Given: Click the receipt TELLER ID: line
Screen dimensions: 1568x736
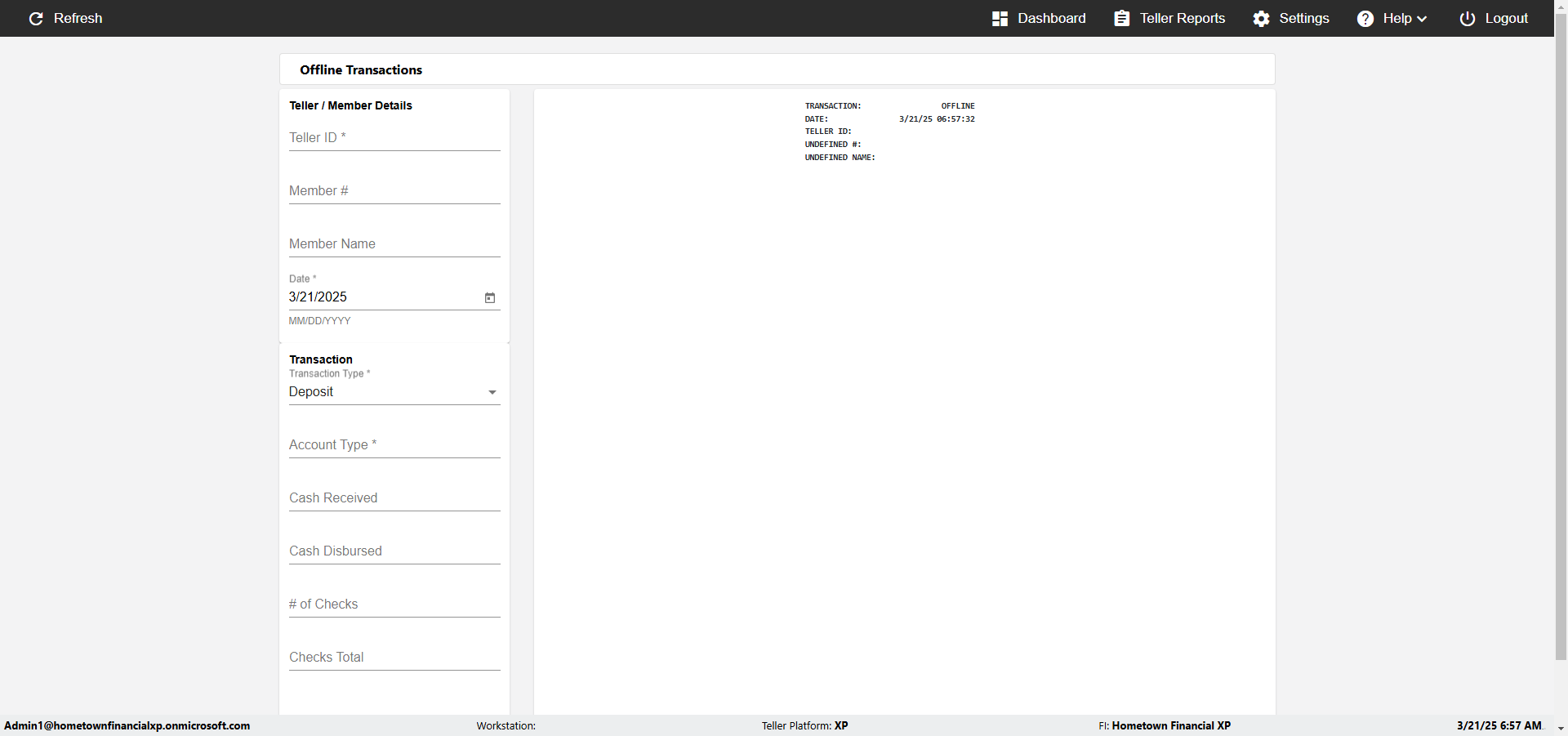Looking at the screenshot, I should 828,132.
